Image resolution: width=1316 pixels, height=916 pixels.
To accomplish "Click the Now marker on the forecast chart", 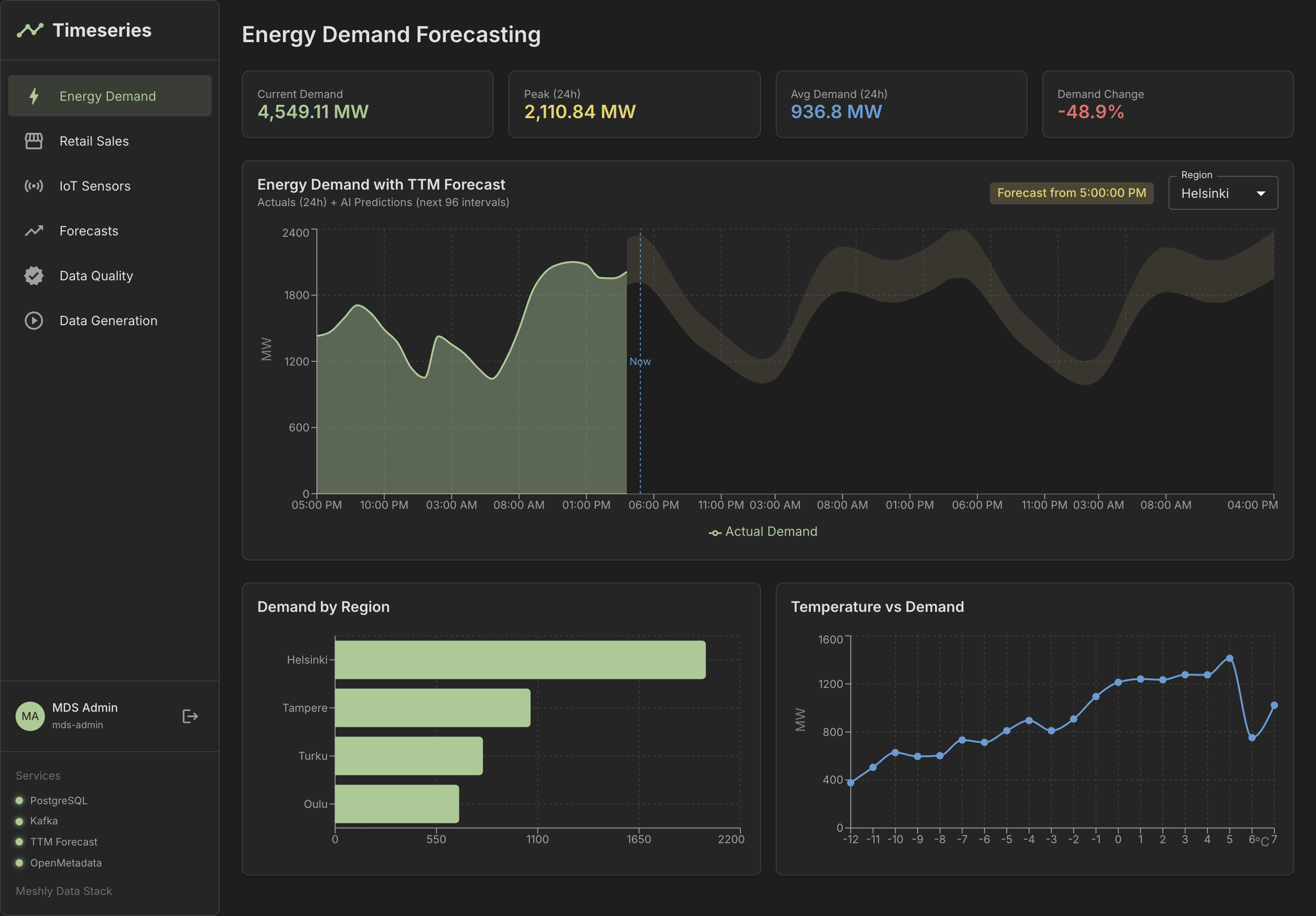I will [640, 361].
